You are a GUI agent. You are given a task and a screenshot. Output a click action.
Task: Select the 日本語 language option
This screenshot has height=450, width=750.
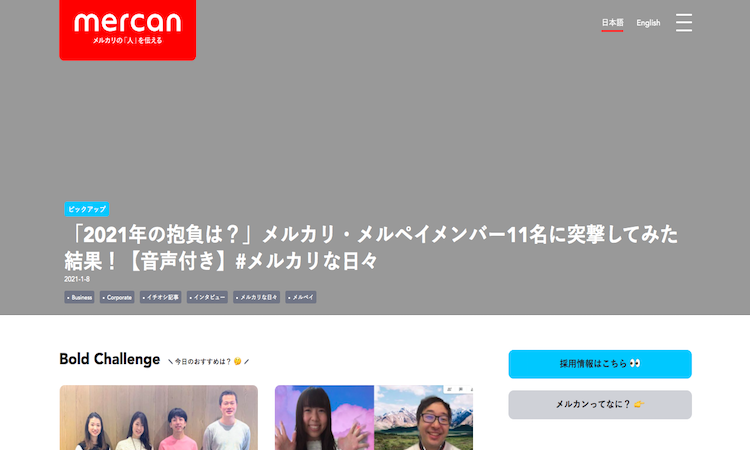[612, 22]
